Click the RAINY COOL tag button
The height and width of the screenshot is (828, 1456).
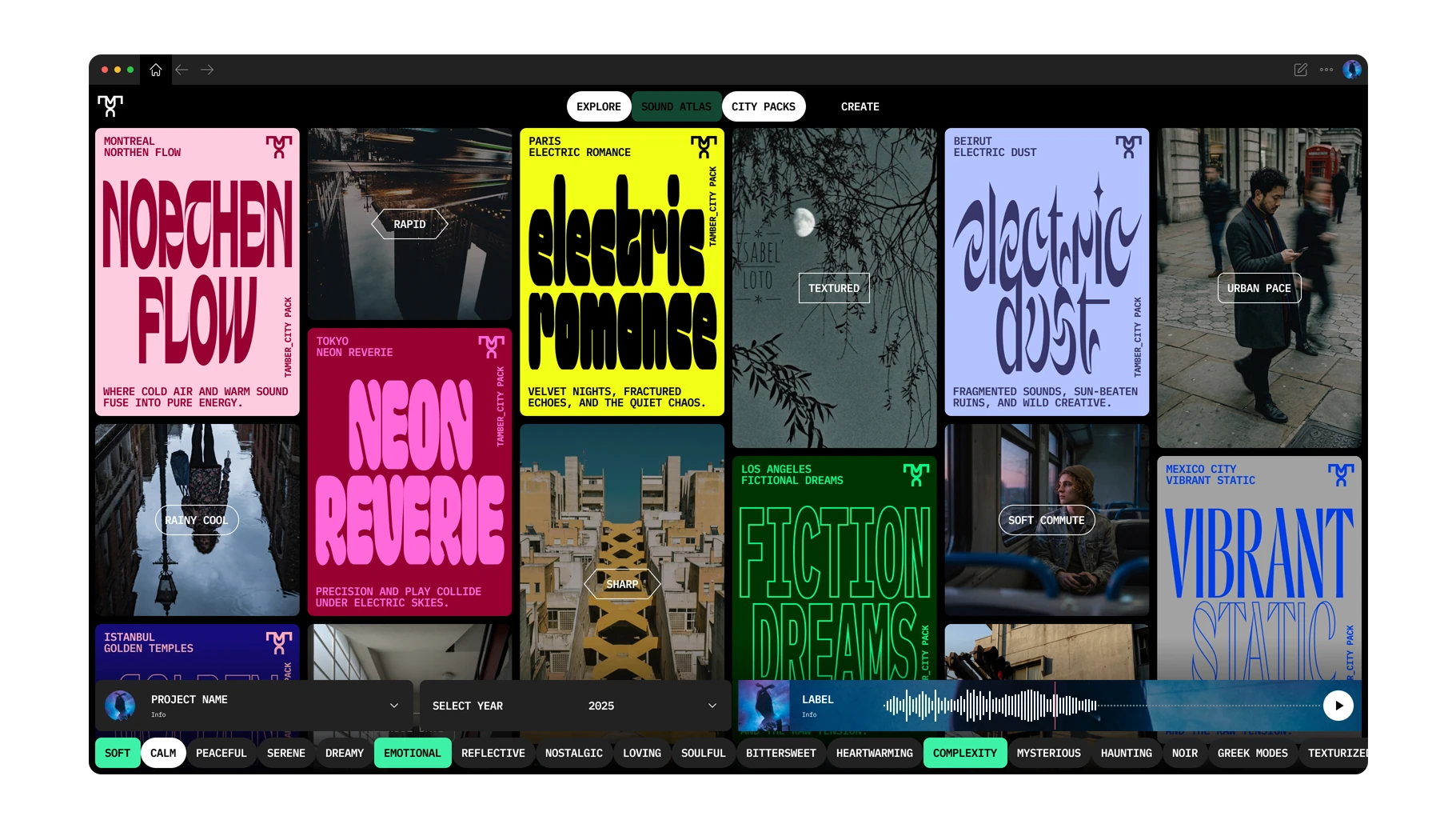197,520
